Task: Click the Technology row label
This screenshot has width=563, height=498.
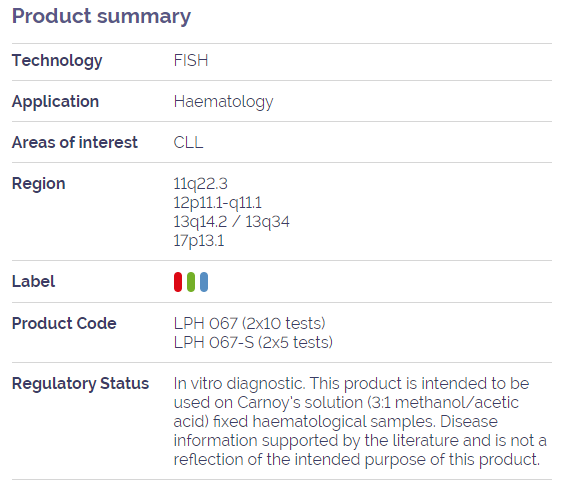Action: click(57, 61)
